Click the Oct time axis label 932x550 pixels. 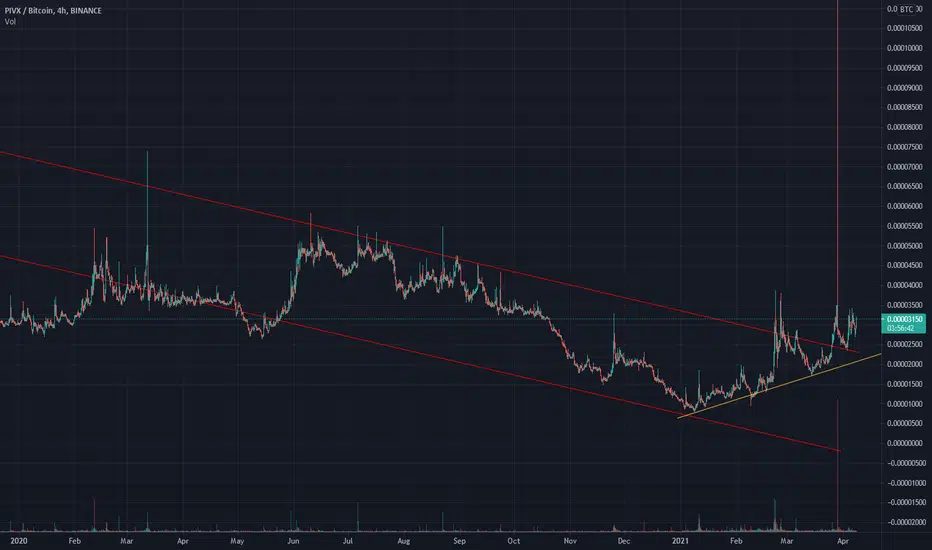(514, 541)
